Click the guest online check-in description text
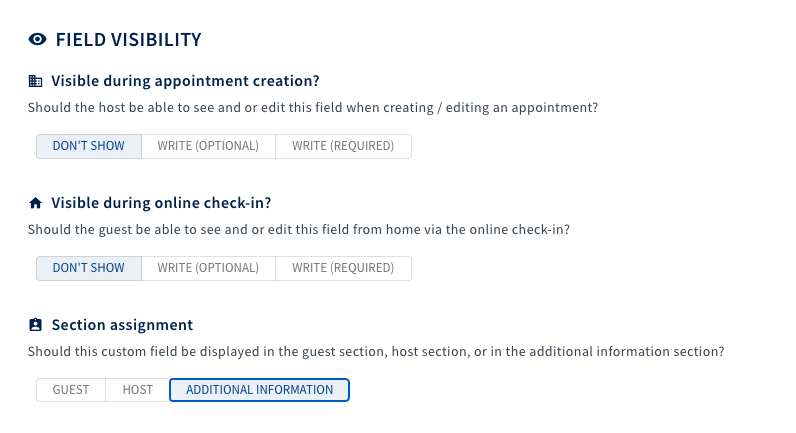This screenshot has width=796, height=433. (298, 229)
